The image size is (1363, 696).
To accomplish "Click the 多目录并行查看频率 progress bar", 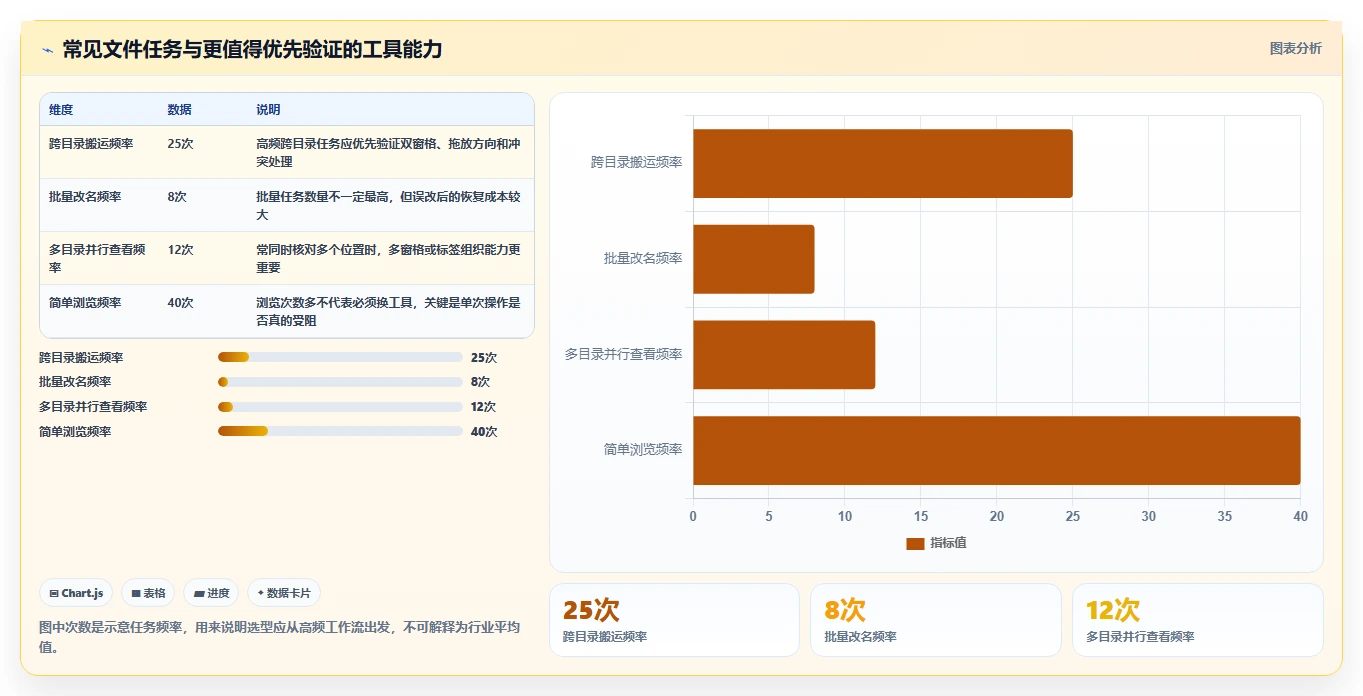I will (x=340, y=407).
